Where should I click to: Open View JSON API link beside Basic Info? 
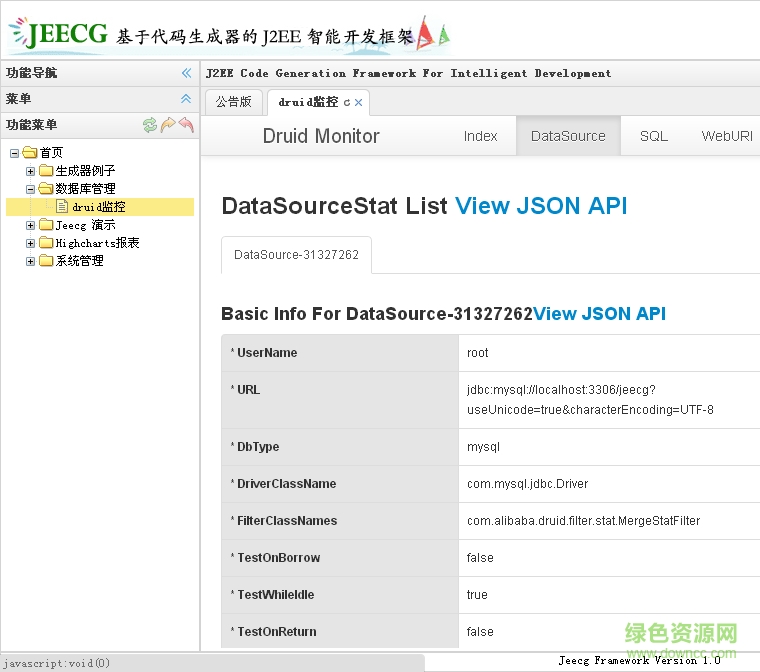pyautogui.click(x=600, y=314)
